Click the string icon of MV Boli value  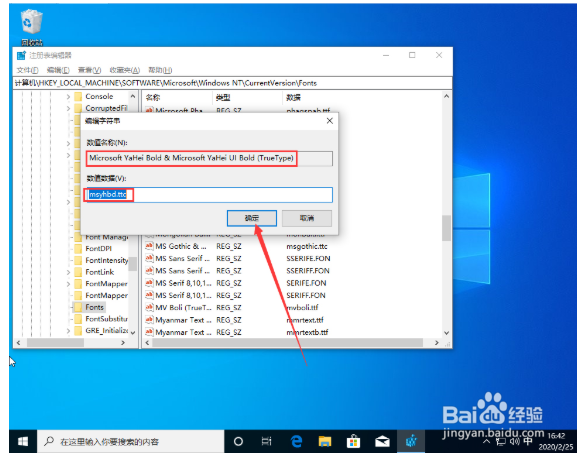pos(149,307)
